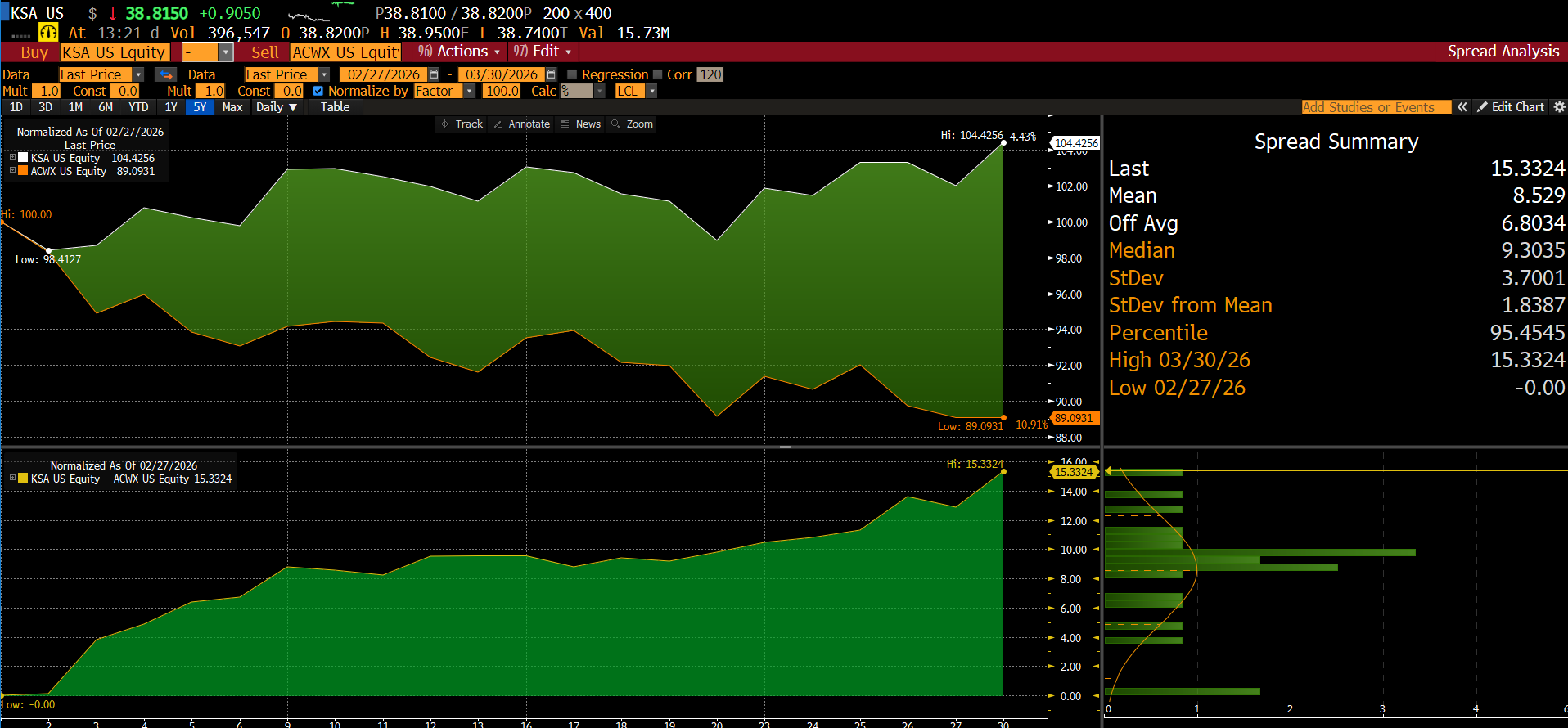The image size is (1568, 728).
Task: Collapse panel with double-chevron icon
Action: click(1462, 107)
